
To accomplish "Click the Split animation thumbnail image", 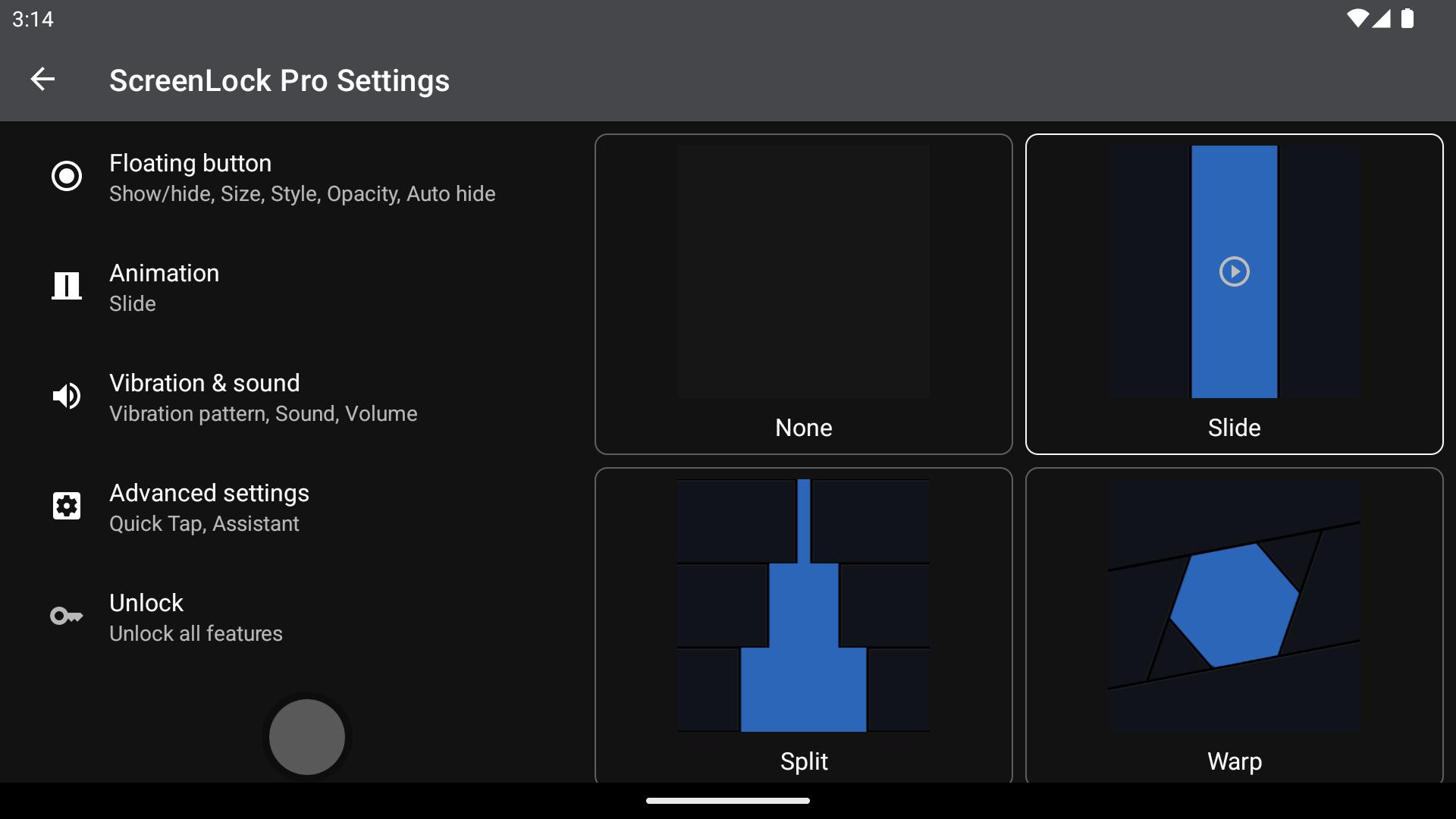I will pos(803,605).
